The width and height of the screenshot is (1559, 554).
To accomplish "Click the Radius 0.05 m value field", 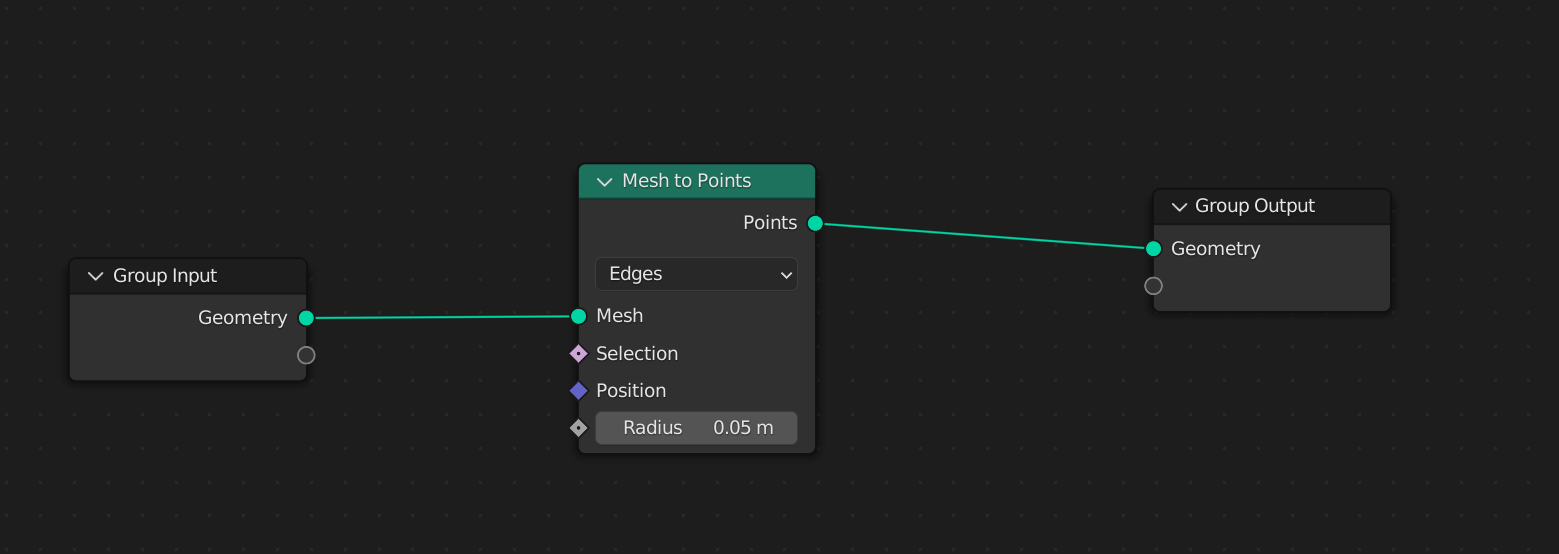I will coord(696,428).
